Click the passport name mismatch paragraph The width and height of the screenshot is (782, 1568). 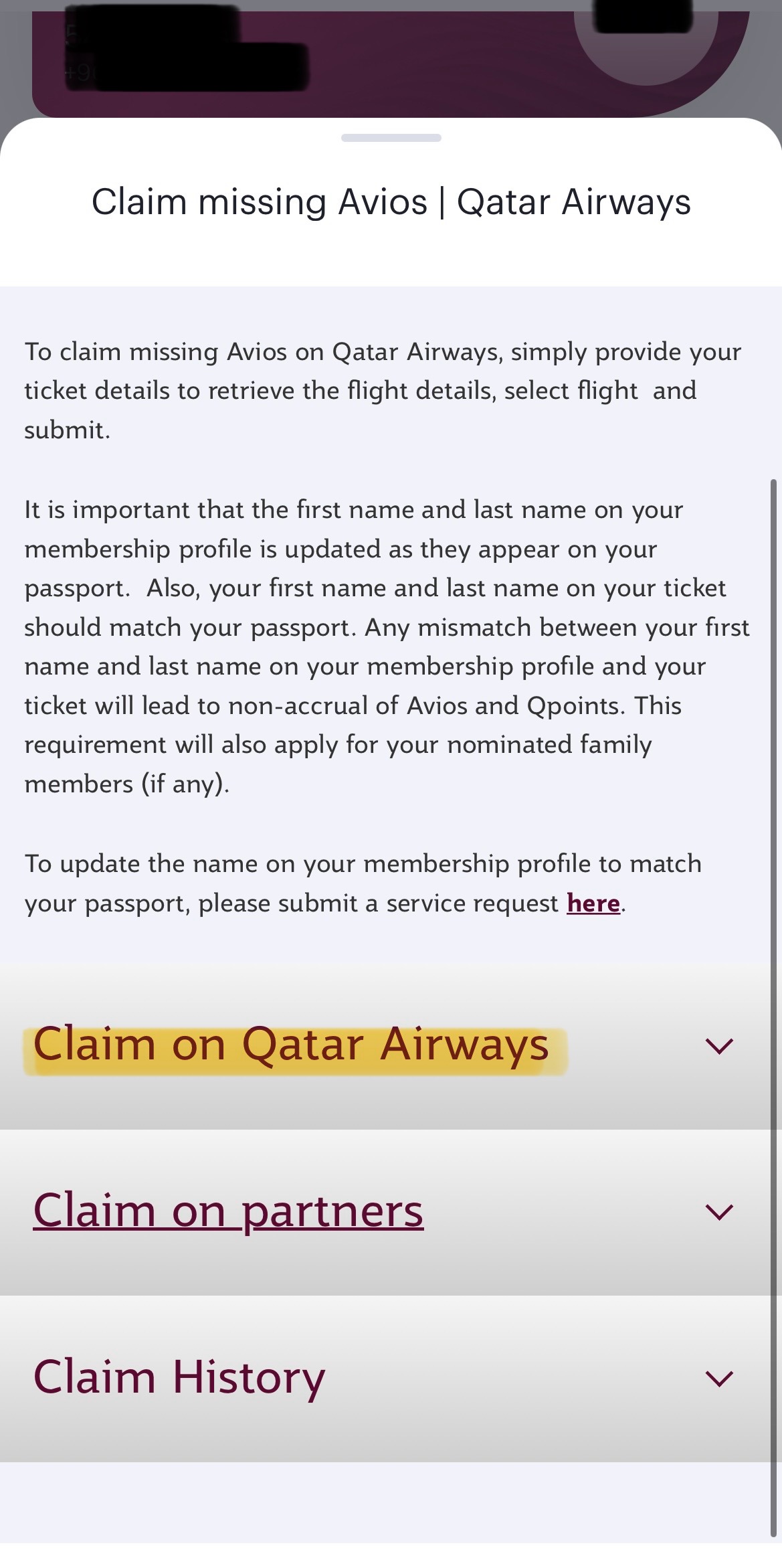(381, 646)
